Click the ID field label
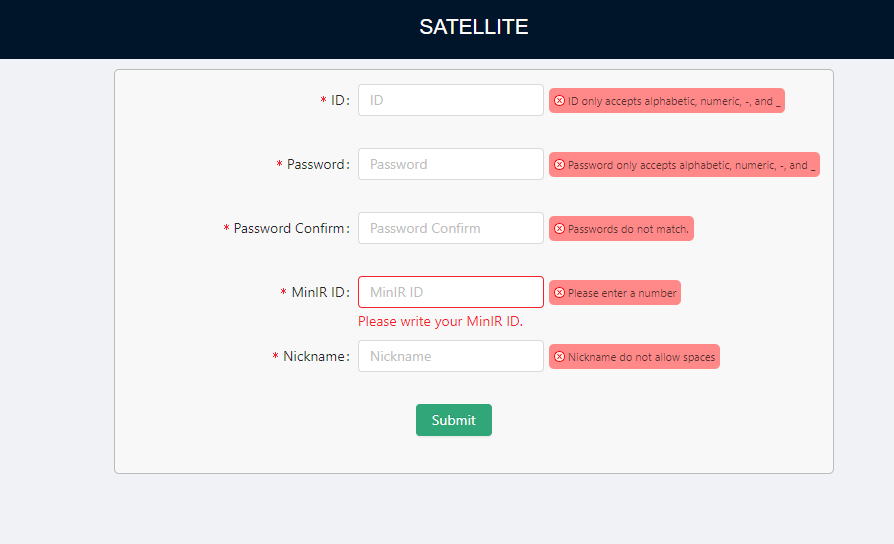Viewport: 894px width, 544px height. 340,100
